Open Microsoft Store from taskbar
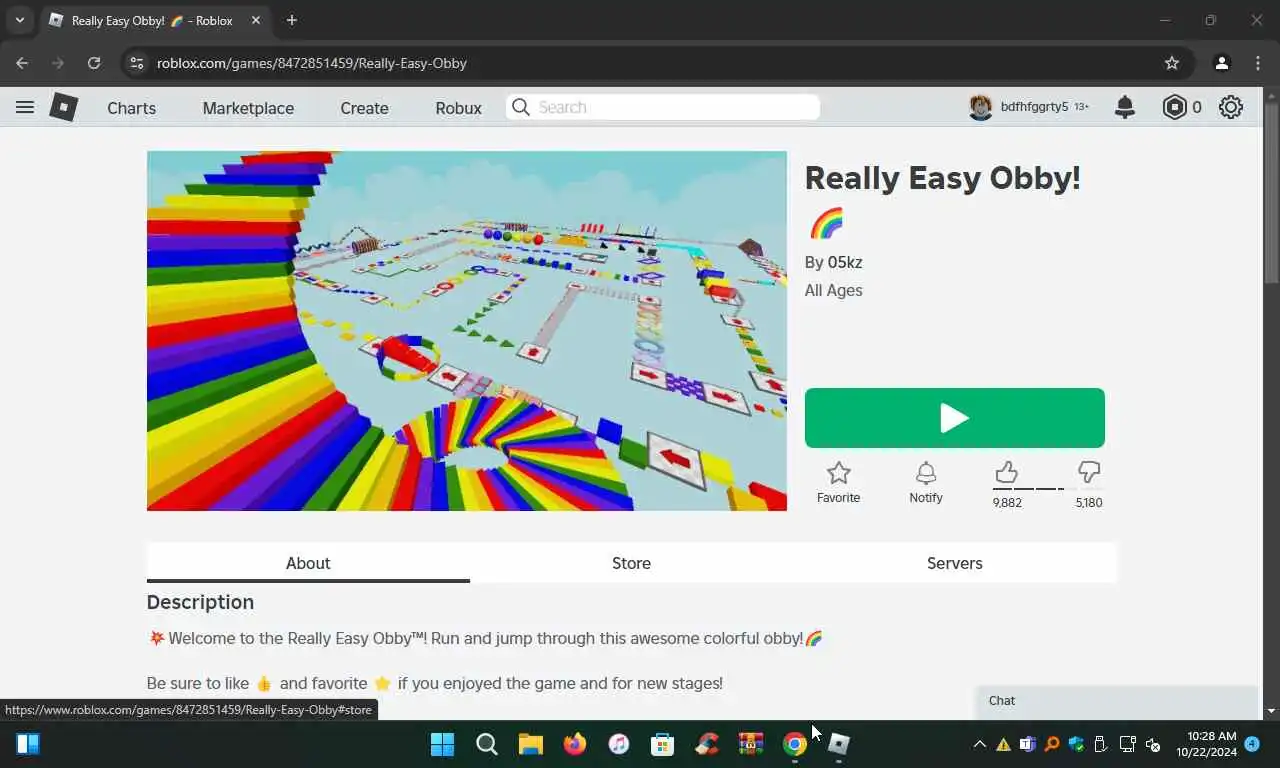Screen dimensions: 1280x768 pyautogui.click(x=662, y=744)
